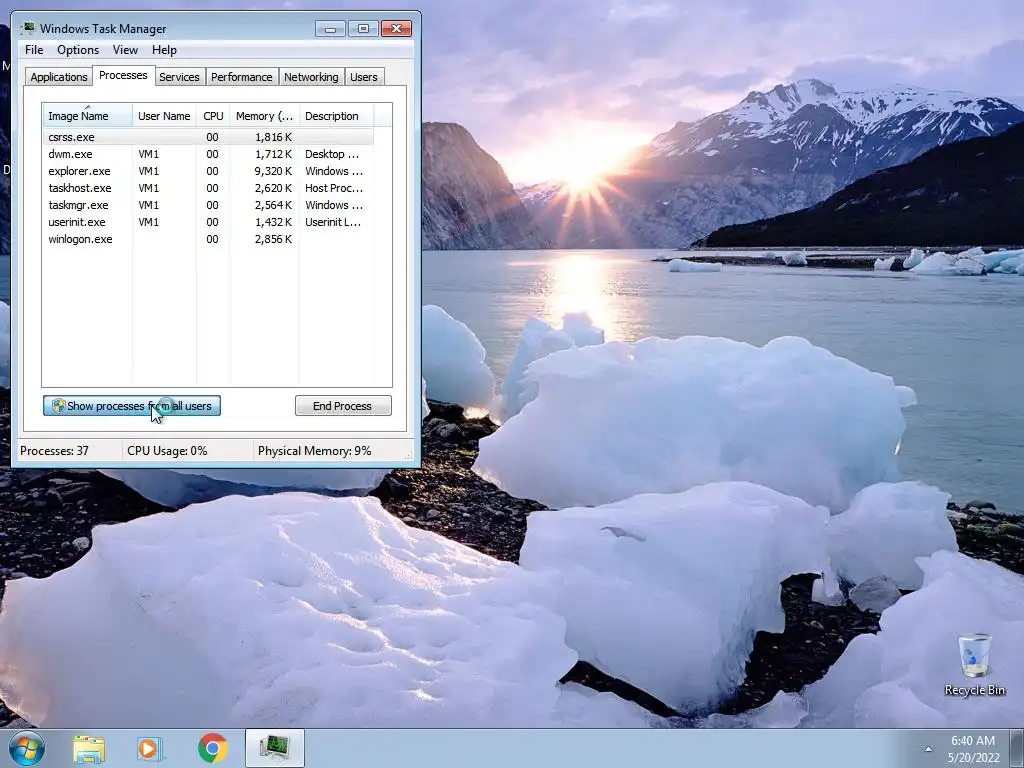Select the explorer.exe process row
This screenshot has height=768, width=1024.
208,171
